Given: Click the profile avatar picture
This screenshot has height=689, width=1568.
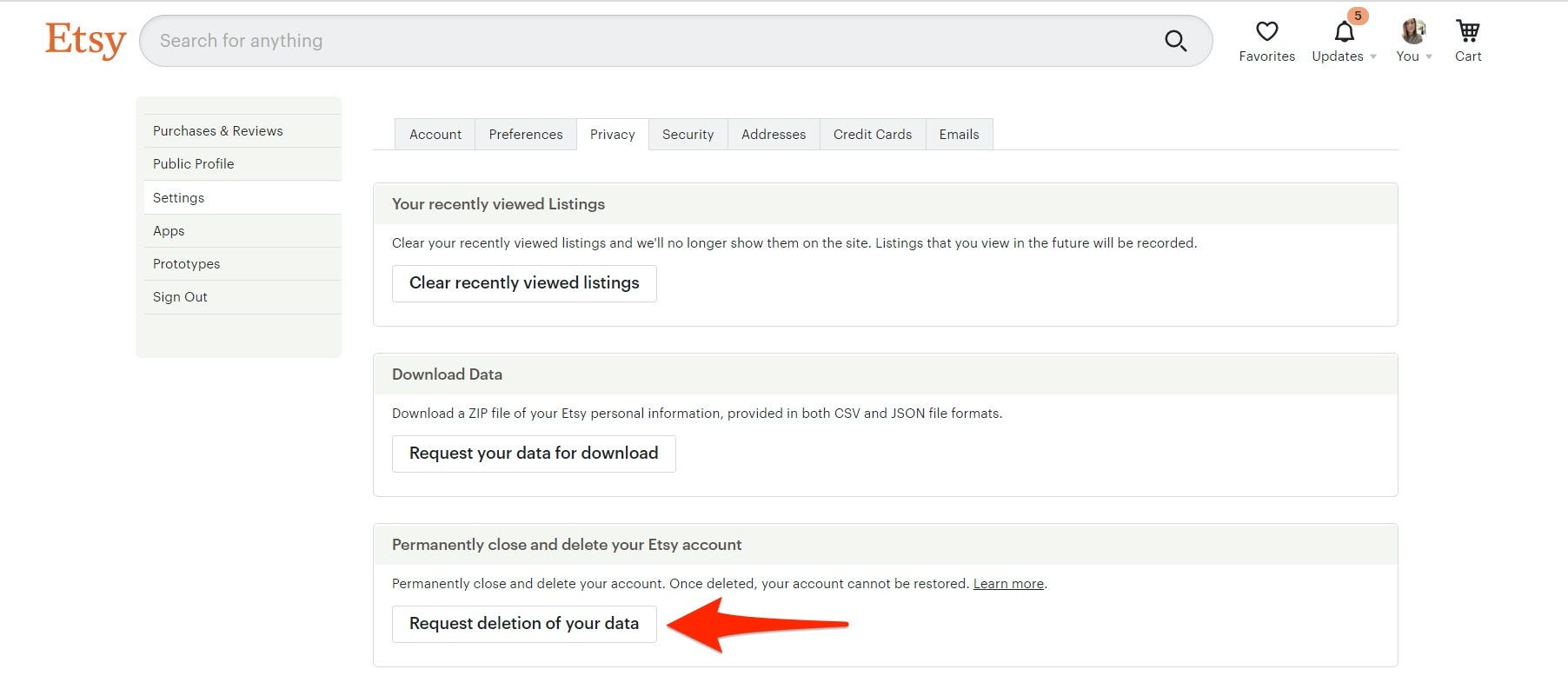Looking at the screenshot, I should coord(1413,31).
